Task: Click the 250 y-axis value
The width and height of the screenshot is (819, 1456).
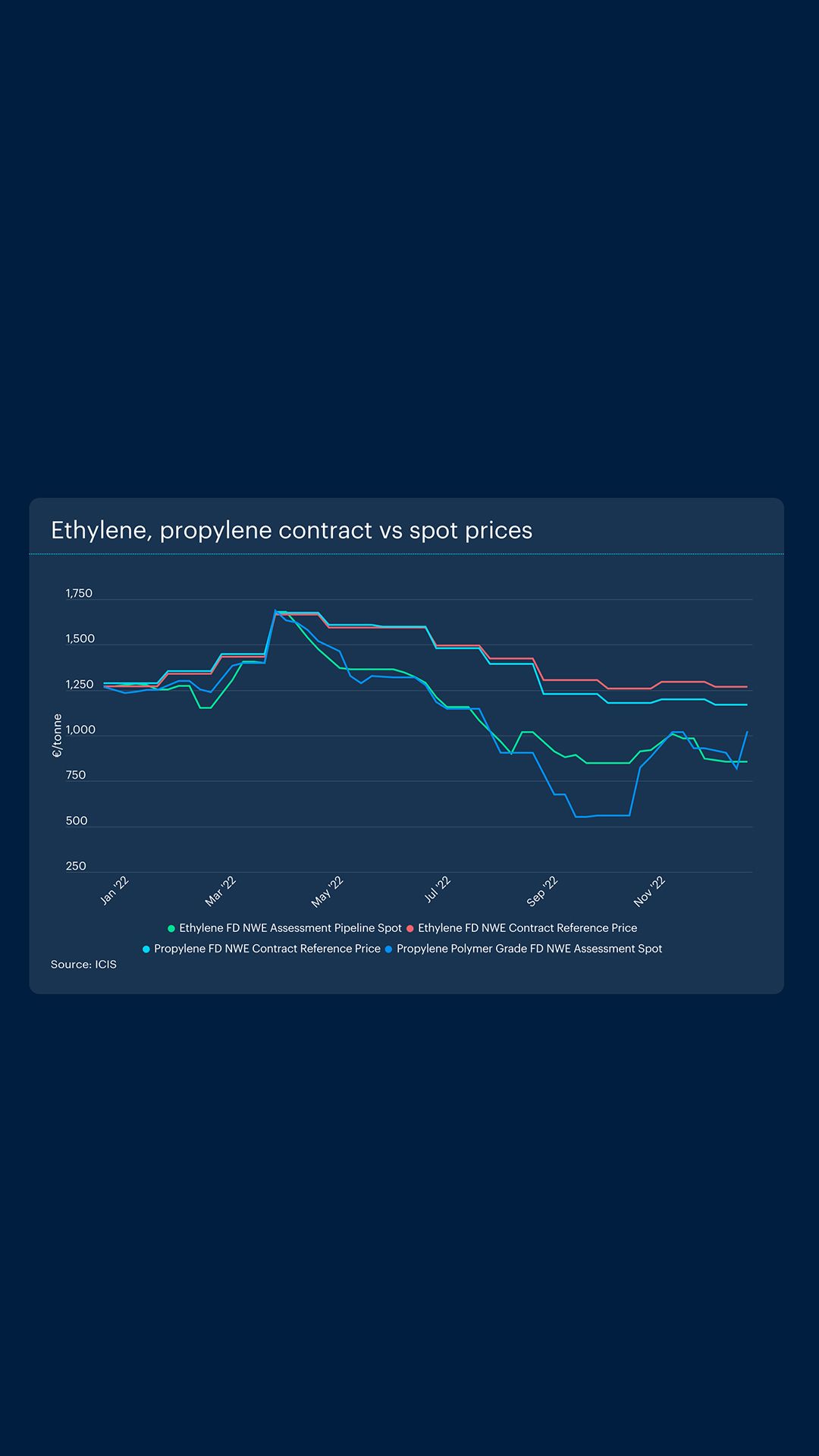Action: (x=76, y=866)
